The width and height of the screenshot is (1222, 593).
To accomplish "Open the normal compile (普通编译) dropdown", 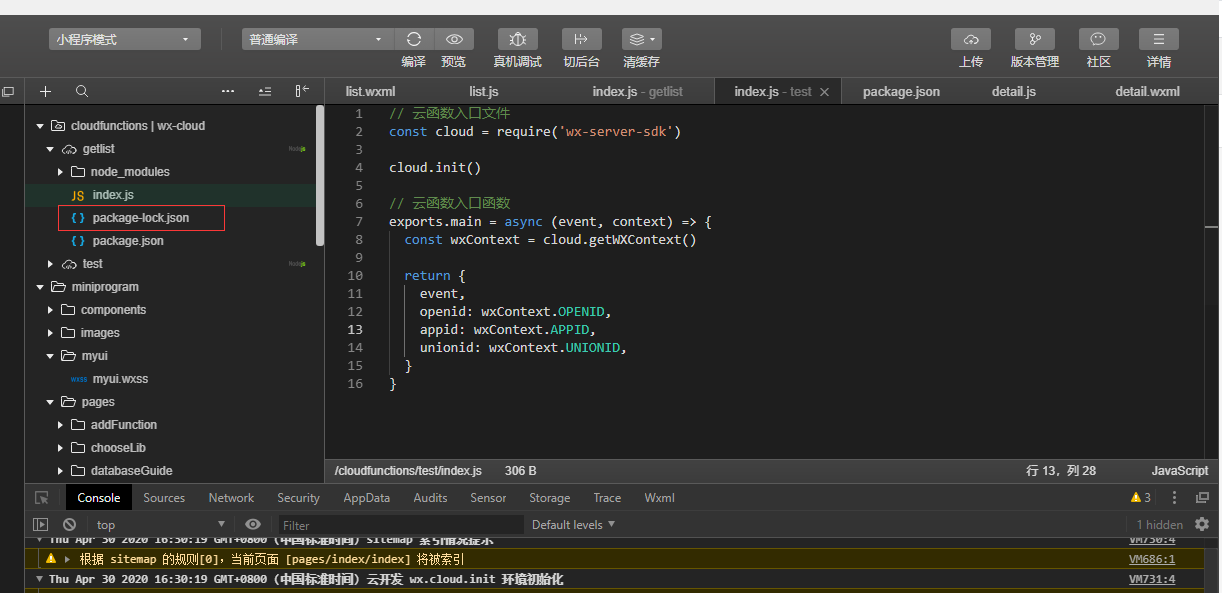I will pyautogui.click(x=318, y=39).
